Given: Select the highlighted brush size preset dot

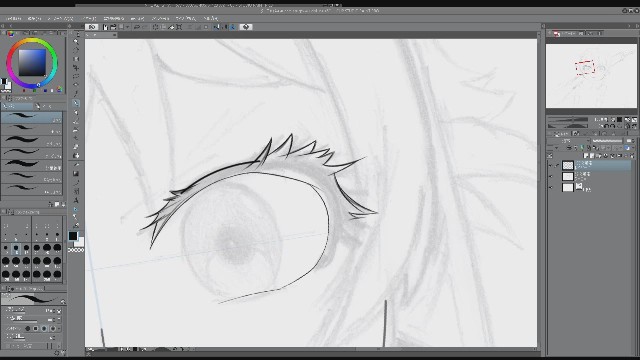Looking at the screenshot, I should [x=16, y=249].
